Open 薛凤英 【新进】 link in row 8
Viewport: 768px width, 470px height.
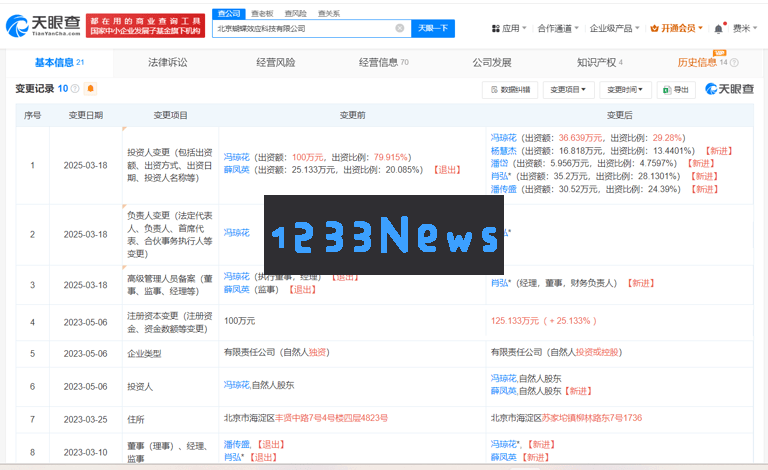pos(504,457)
